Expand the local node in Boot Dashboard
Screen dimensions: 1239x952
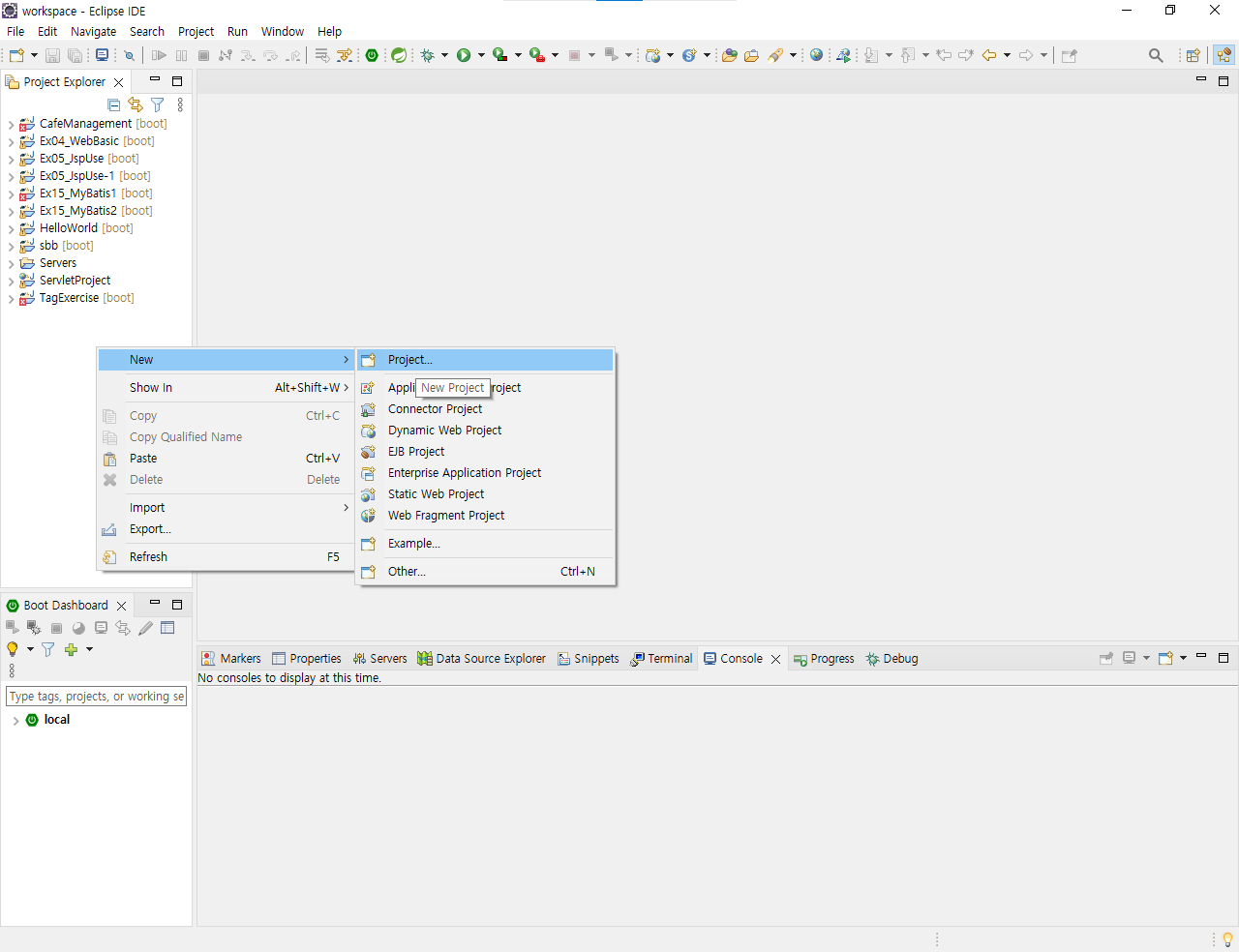(x=15, y=720)
